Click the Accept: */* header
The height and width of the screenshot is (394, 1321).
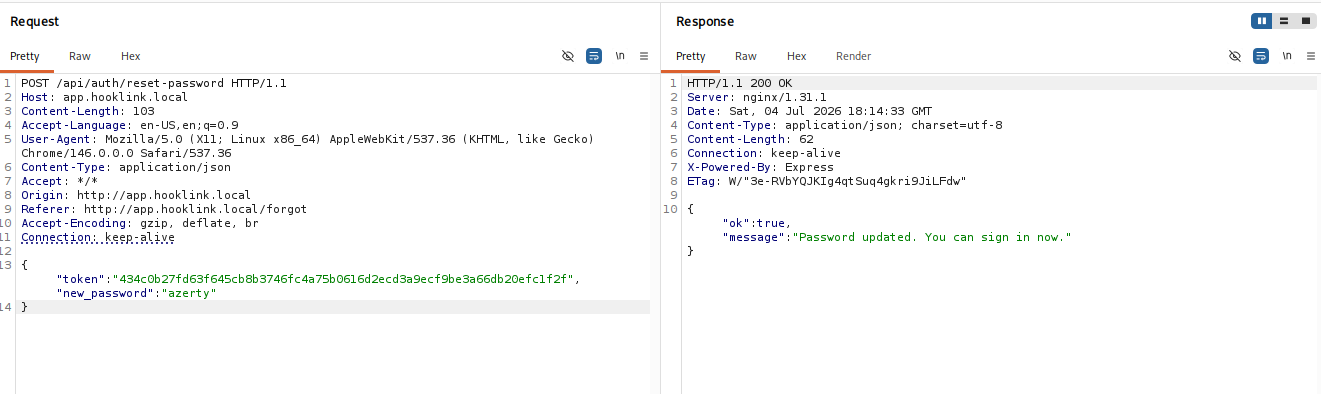point(60,181)
